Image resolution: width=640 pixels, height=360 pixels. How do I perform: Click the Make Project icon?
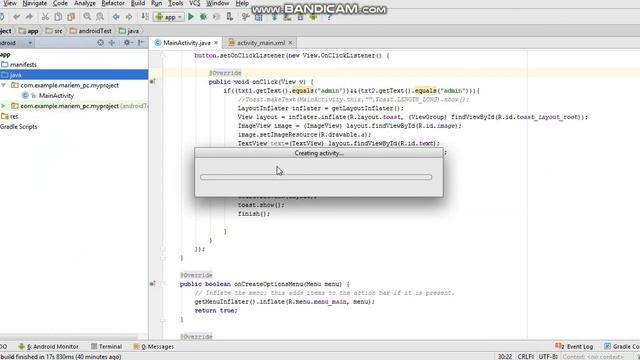point(145,17)
